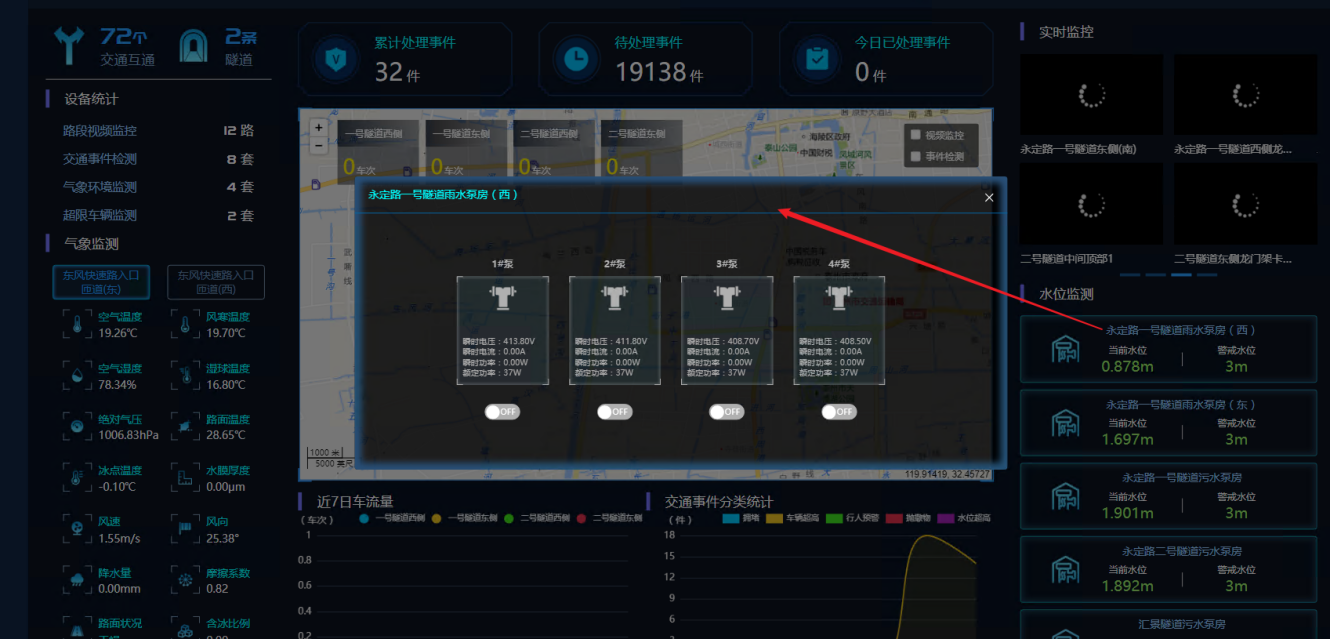Check the 事件检测 map layer checkbox
Screen dimensions: 1330x639
click(914, 156)
